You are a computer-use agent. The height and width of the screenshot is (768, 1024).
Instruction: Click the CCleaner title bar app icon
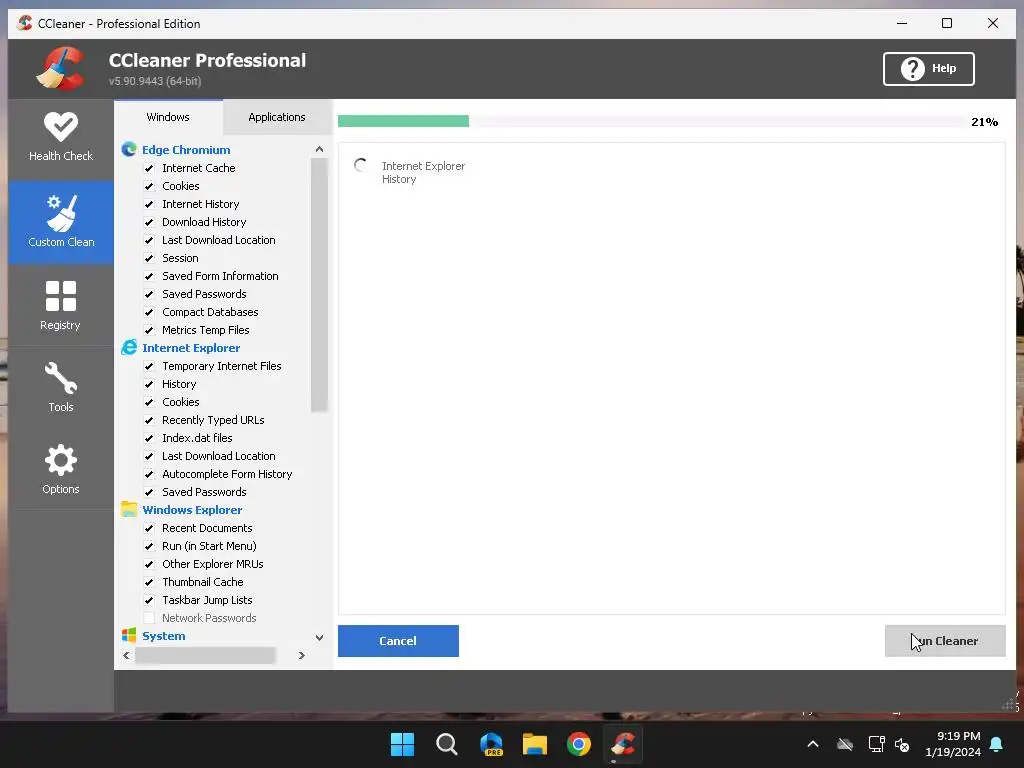point(25,24)
